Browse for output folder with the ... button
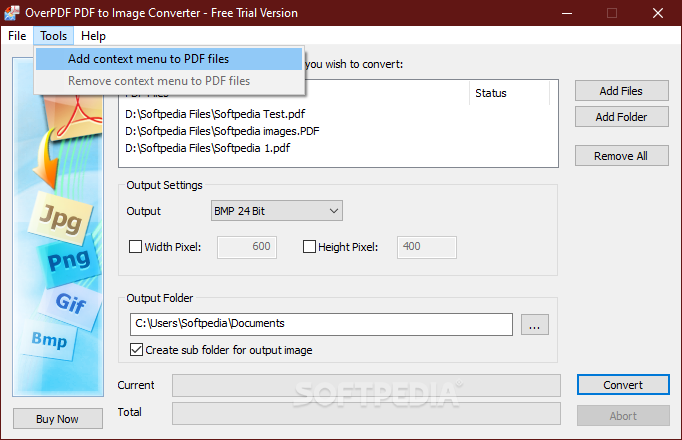682x440 pixels. [535, 325]
